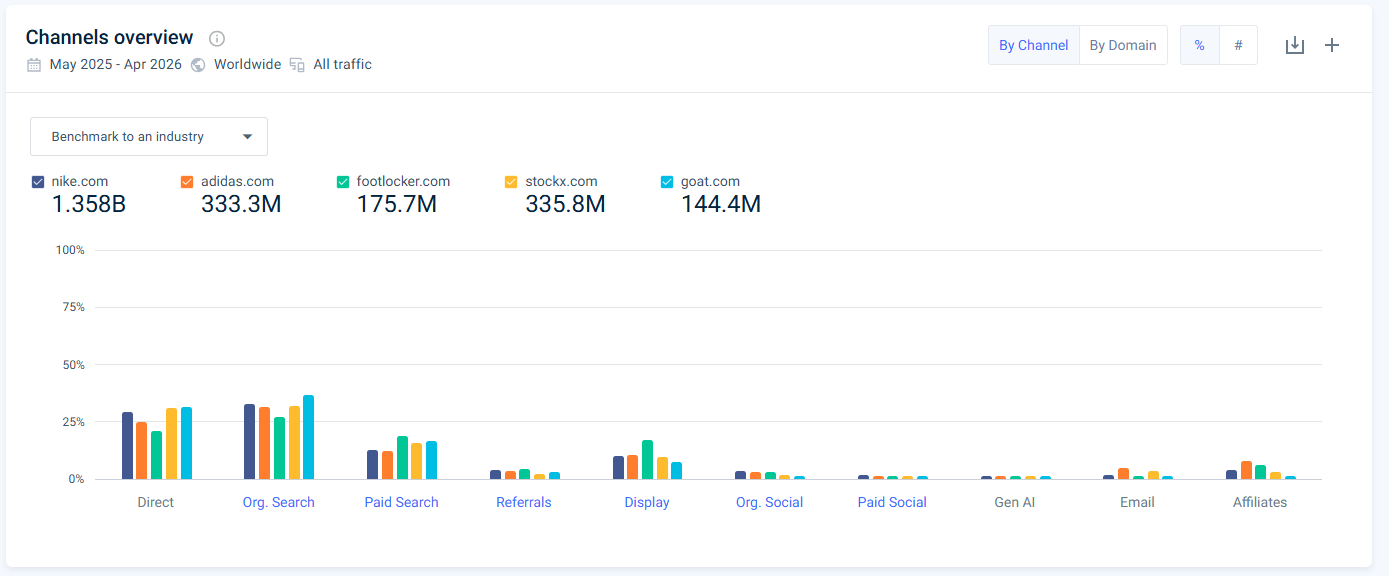Click the orange adidas.com Affiliates bar
The height and width of the screenshot is (576, 1389).
pyautogui.click(x=1246, y=470)
